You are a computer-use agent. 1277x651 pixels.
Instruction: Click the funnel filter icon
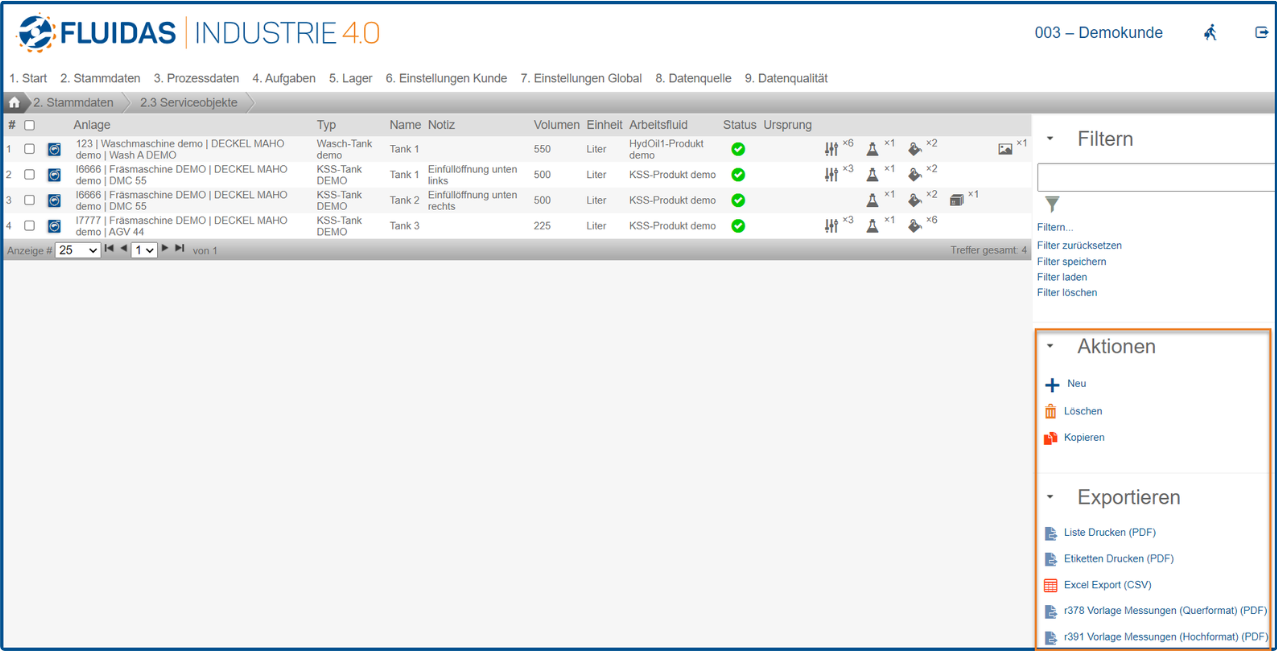click(x=1051, y=205)
